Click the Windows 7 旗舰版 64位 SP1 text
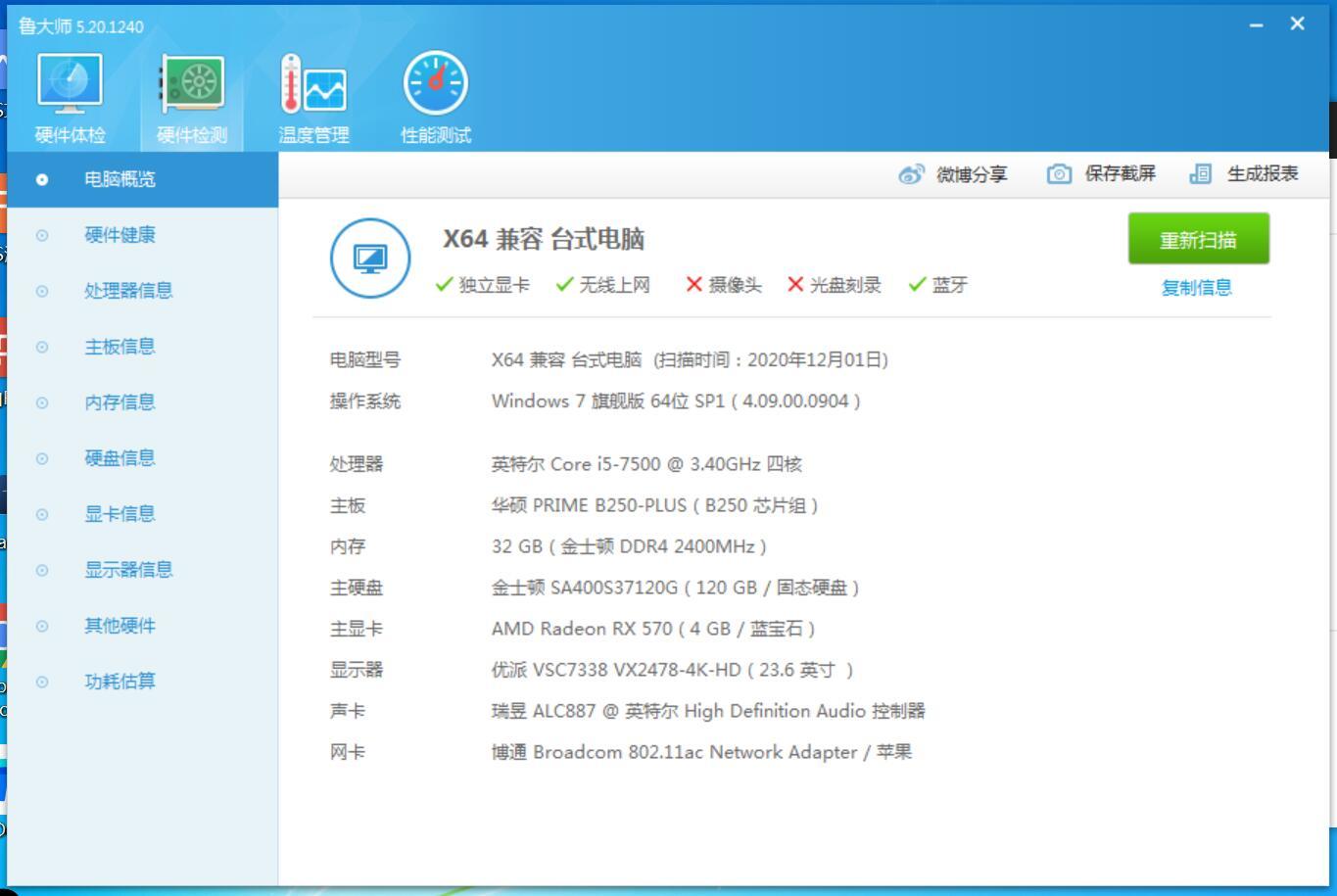Image resolution: width=1337 pixels, height=896 pixels. [676, 401]
